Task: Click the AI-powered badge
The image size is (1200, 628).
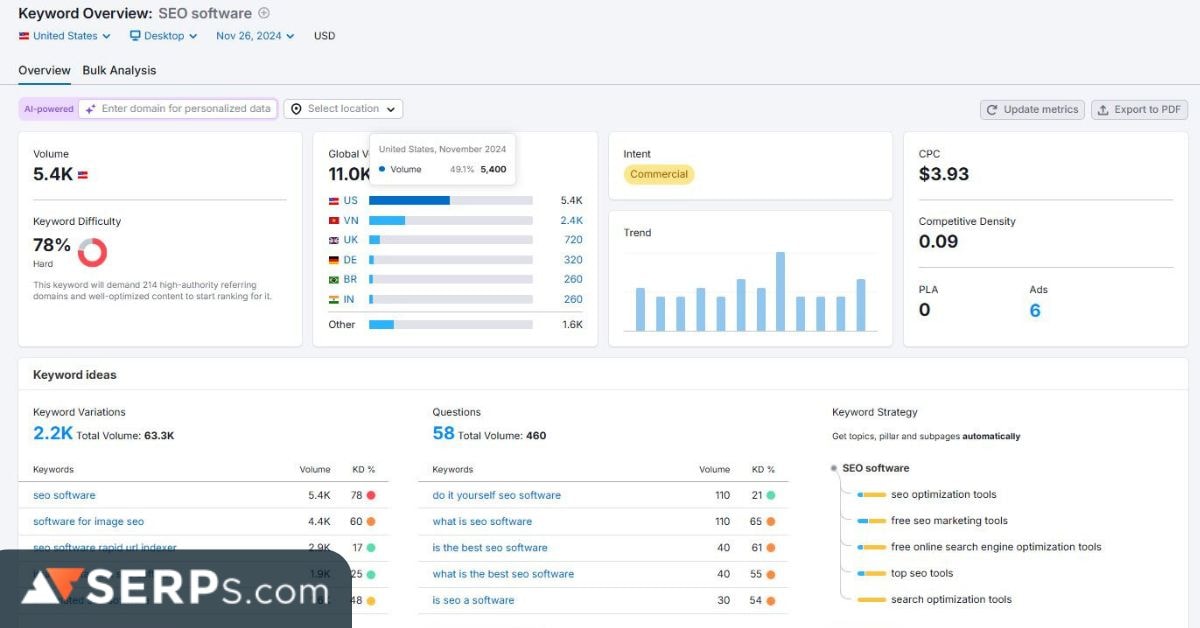Action: point(49,109)
